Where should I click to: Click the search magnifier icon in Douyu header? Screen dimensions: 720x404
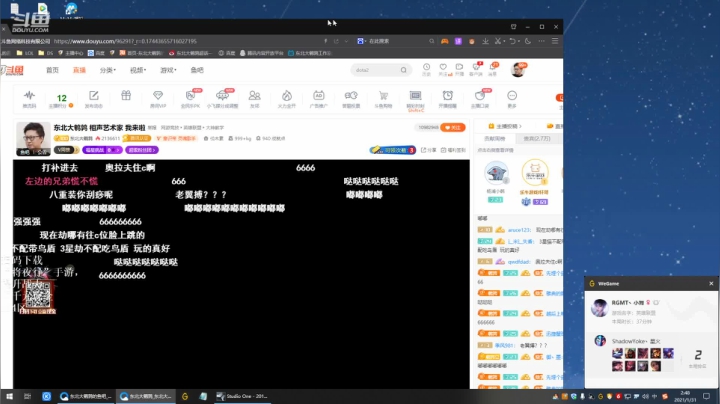(403, 70)
